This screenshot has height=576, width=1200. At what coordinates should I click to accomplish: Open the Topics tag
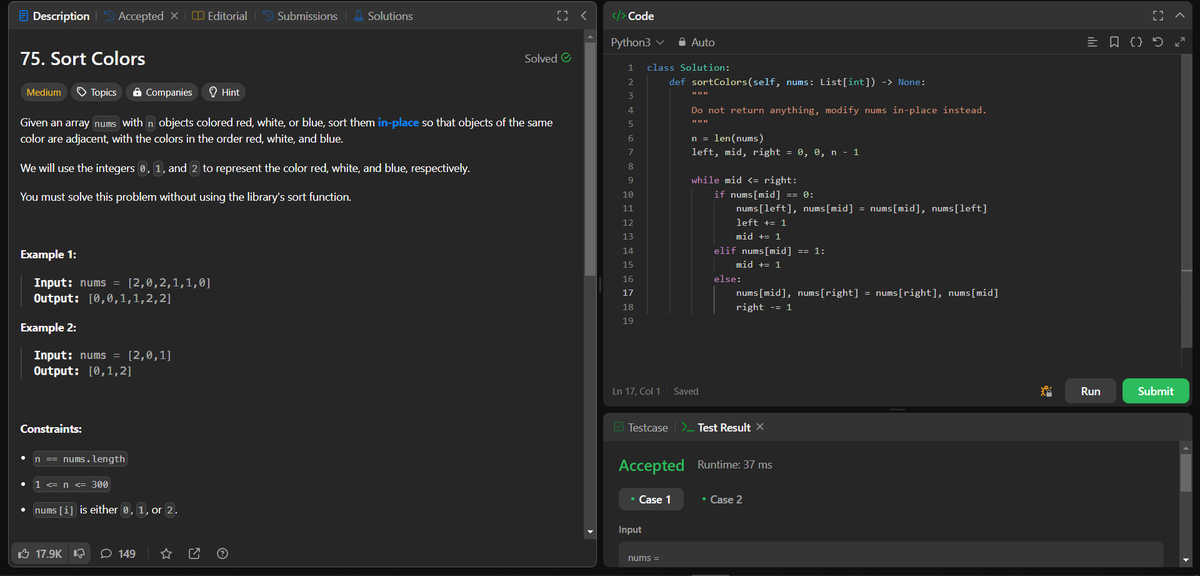[x=97, y=92]
